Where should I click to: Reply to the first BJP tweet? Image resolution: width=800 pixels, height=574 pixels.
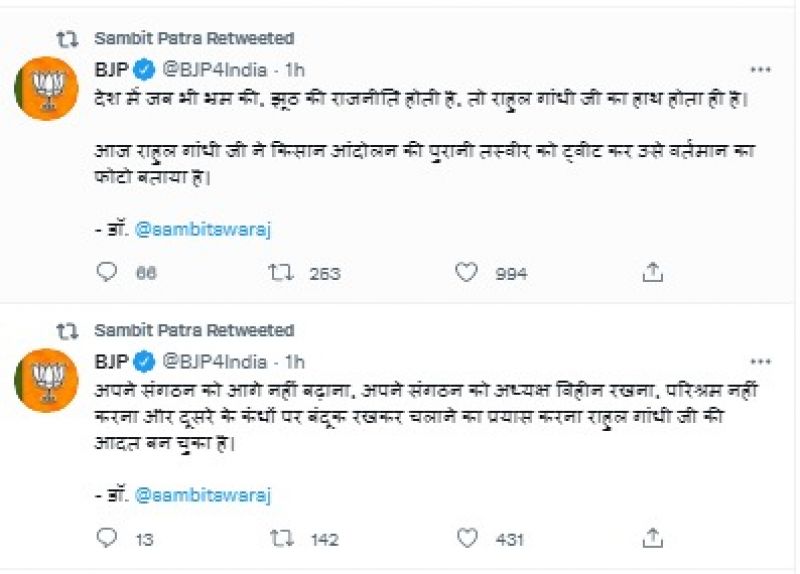[107, 272]
